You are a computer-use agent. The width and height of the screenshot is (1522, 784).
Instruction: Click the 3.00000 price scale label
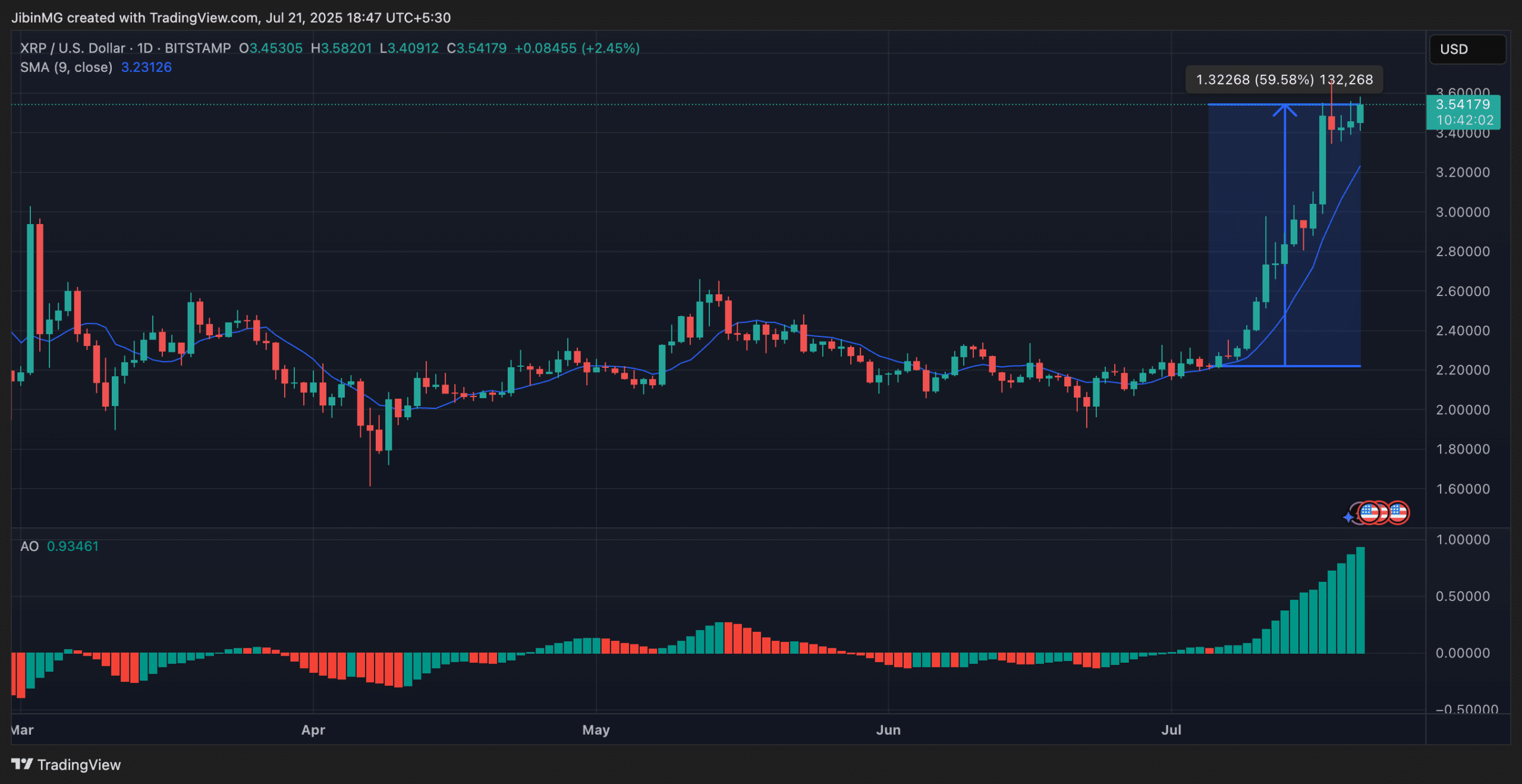click(1463, 212)
